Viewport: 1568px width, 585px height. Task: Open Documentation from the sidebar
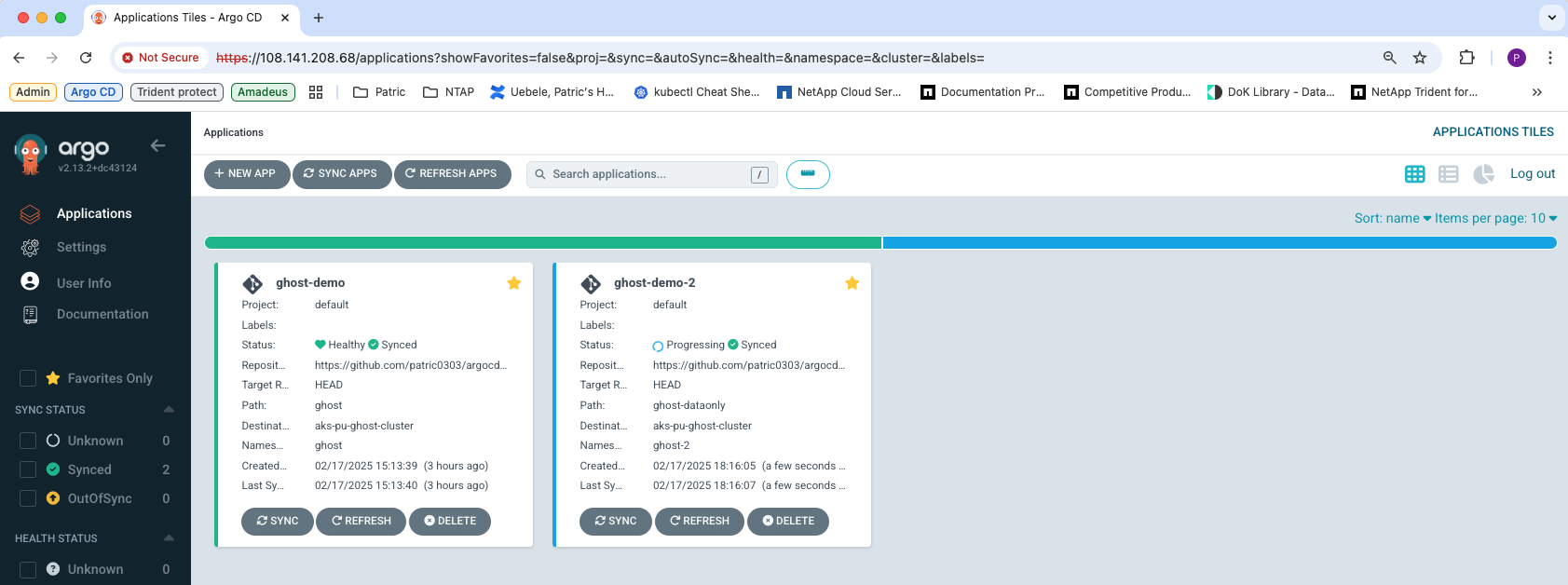[x=102, y=314]
